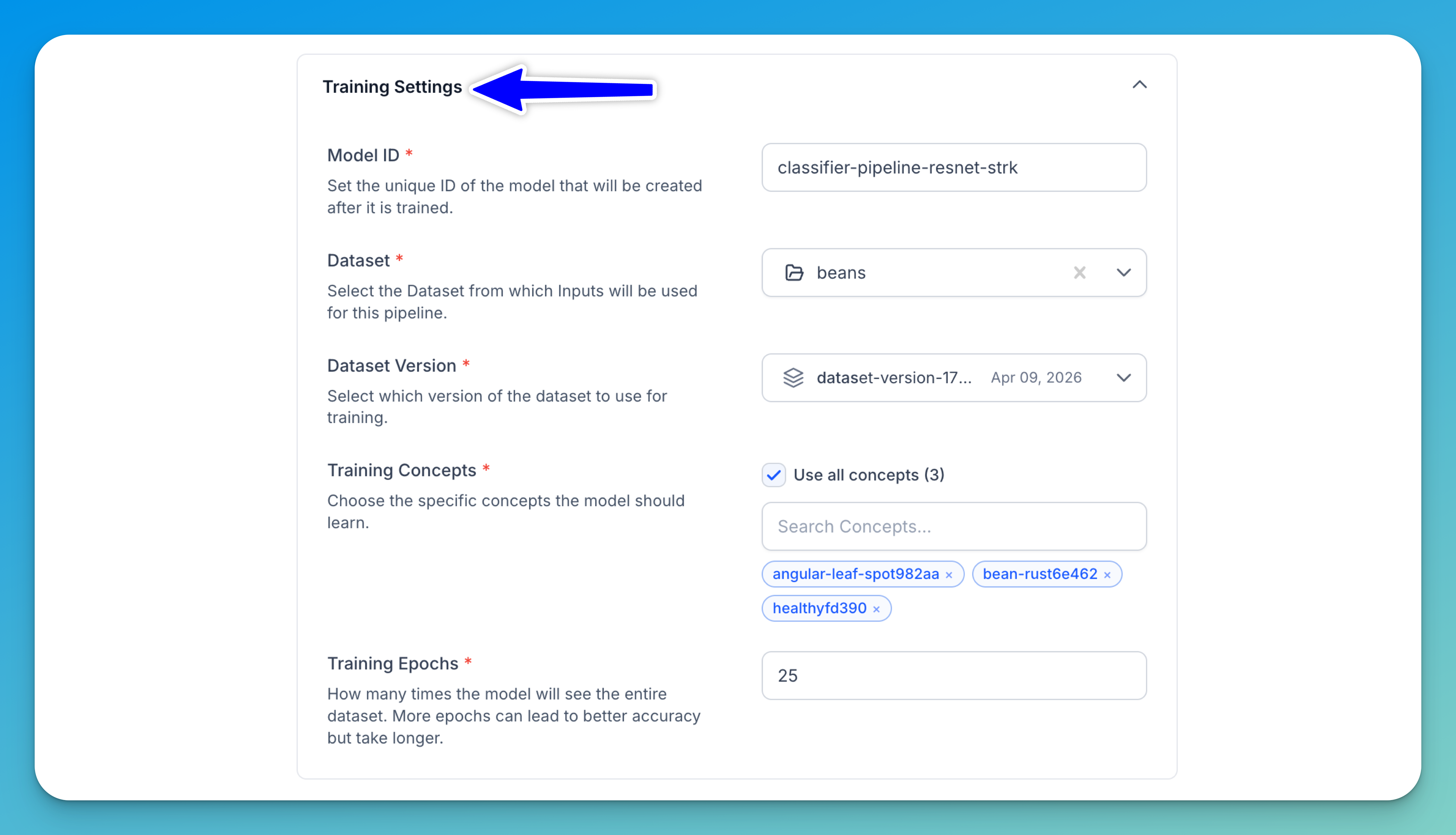Viewport: 1456px width, 835px height.
Task: Click the folder icon beside beans
Action: click(794, 272)
